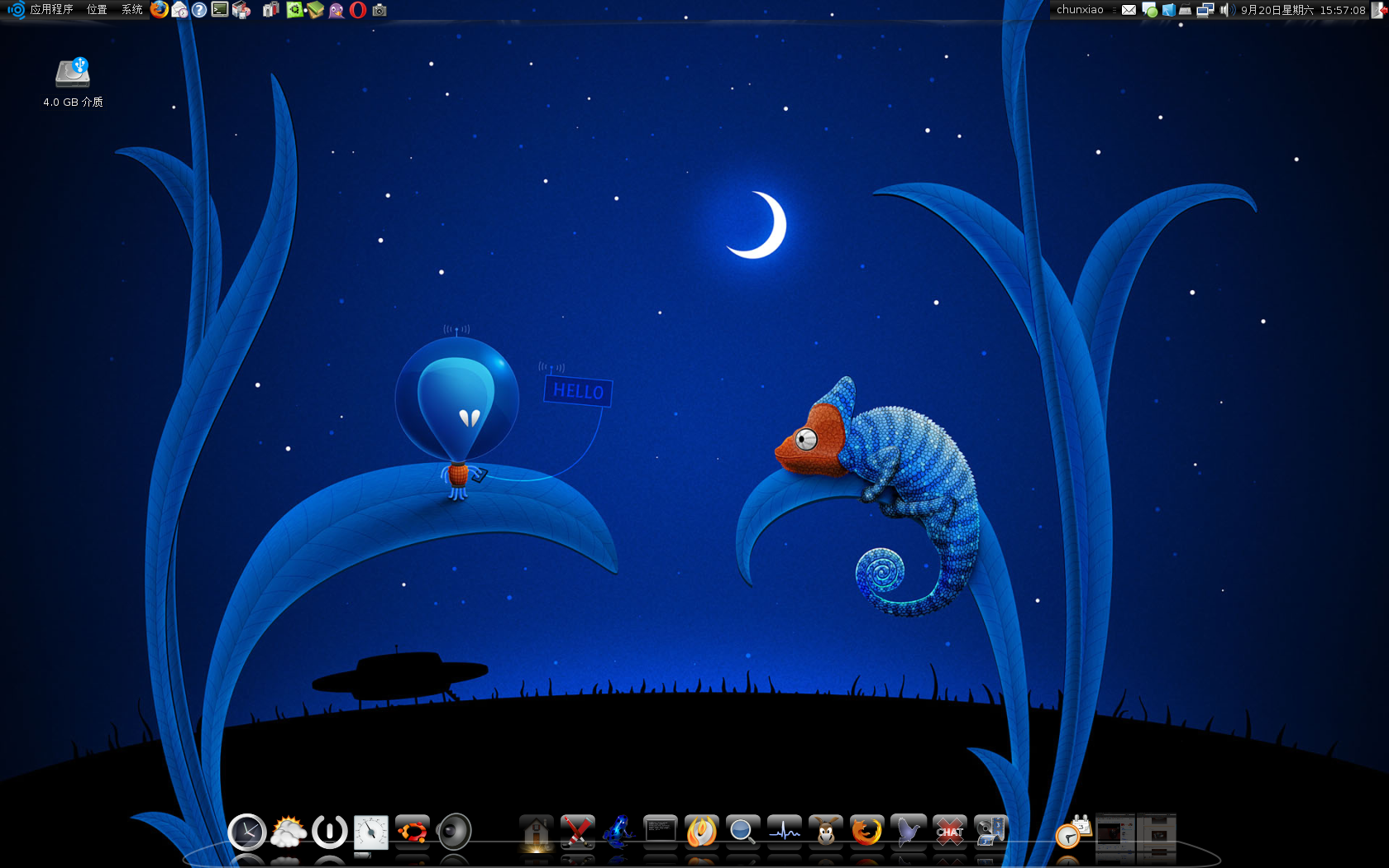The image size is (1389, 868).
Task: Launch the blue frog dock icon
Action: (x=618, y=832)
